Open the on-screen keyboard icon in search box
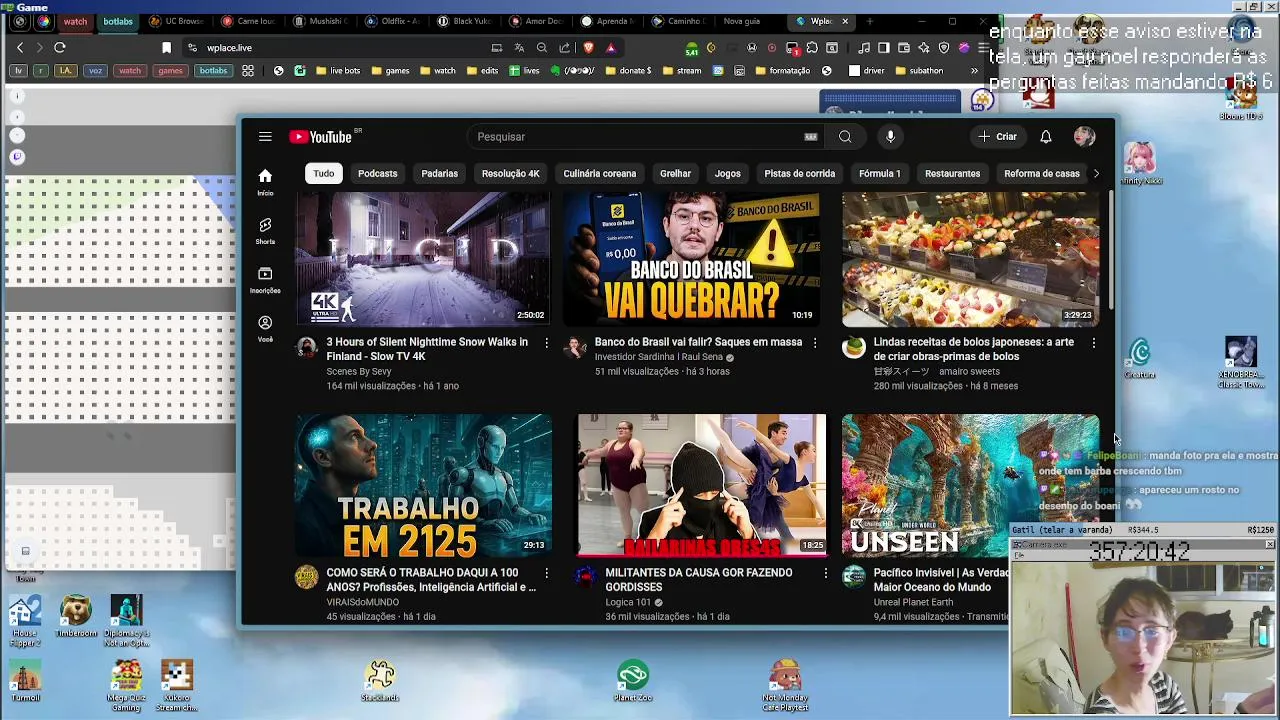 click(811, 137)
